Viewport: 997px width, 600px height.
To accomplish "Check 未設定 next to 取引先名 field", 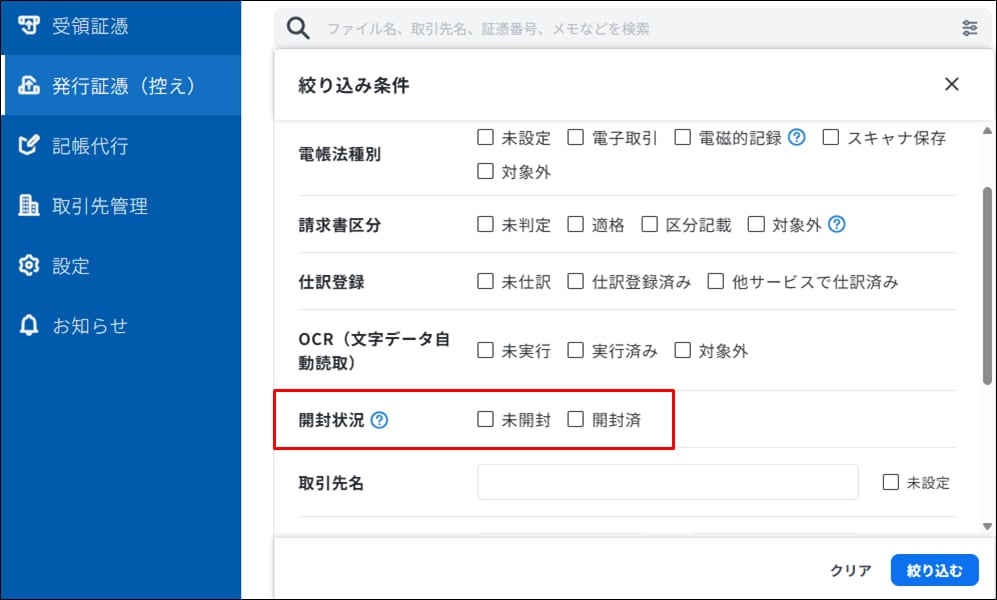I will tap(891, 483).
